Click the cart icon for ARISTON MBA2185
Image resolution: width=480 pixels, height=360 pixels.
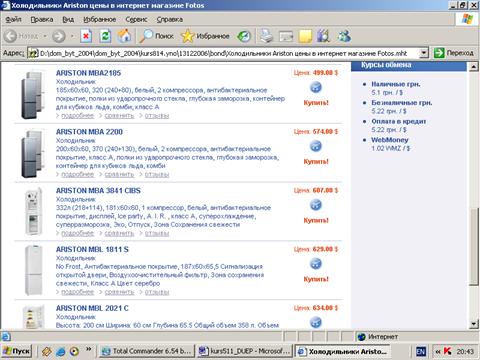tap(316, 87)
